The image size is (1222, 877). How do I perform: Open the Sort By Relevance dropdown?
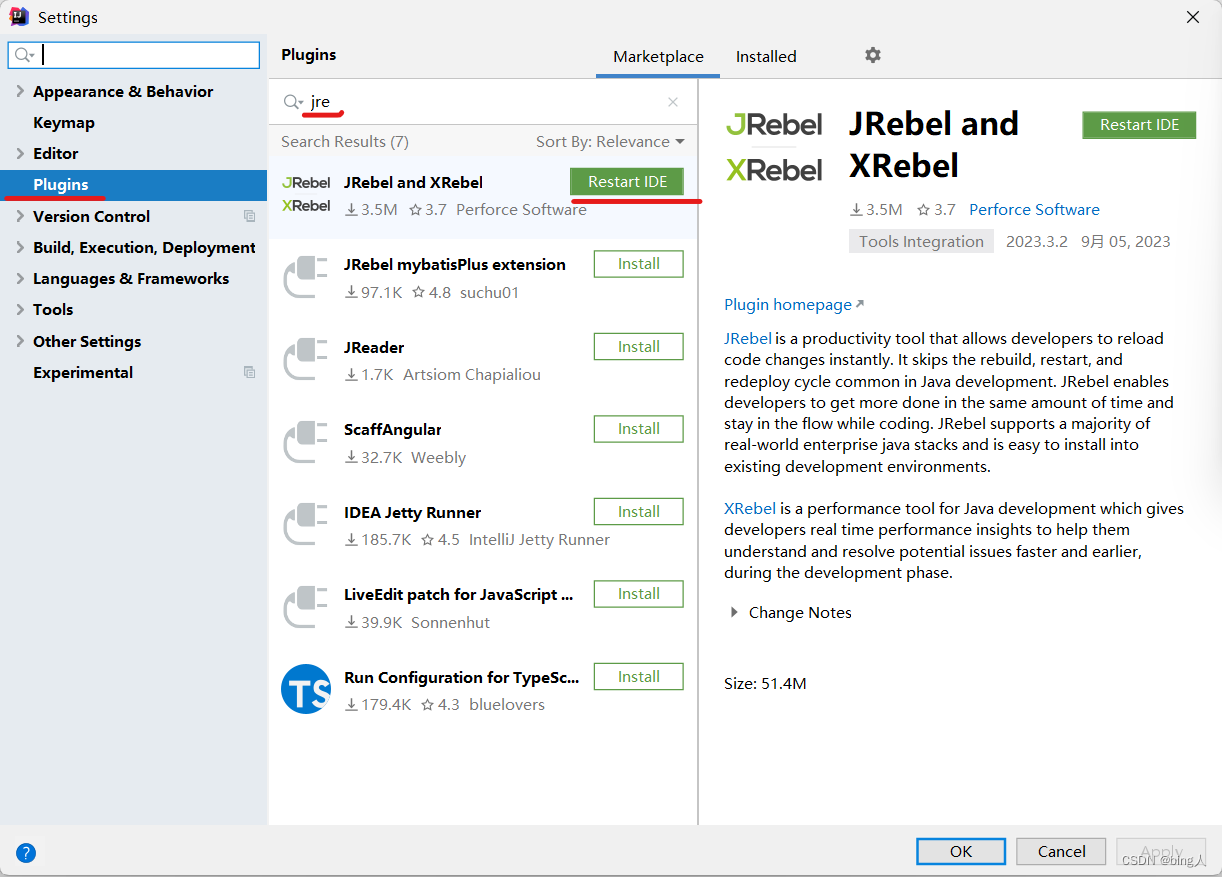tap(610, 142)
